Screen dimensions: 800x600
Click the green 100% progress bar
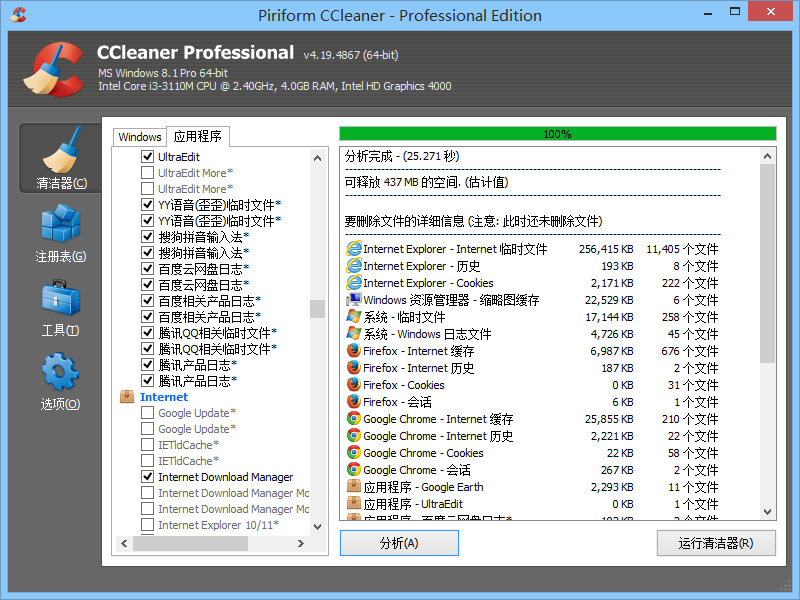[557, 133]
